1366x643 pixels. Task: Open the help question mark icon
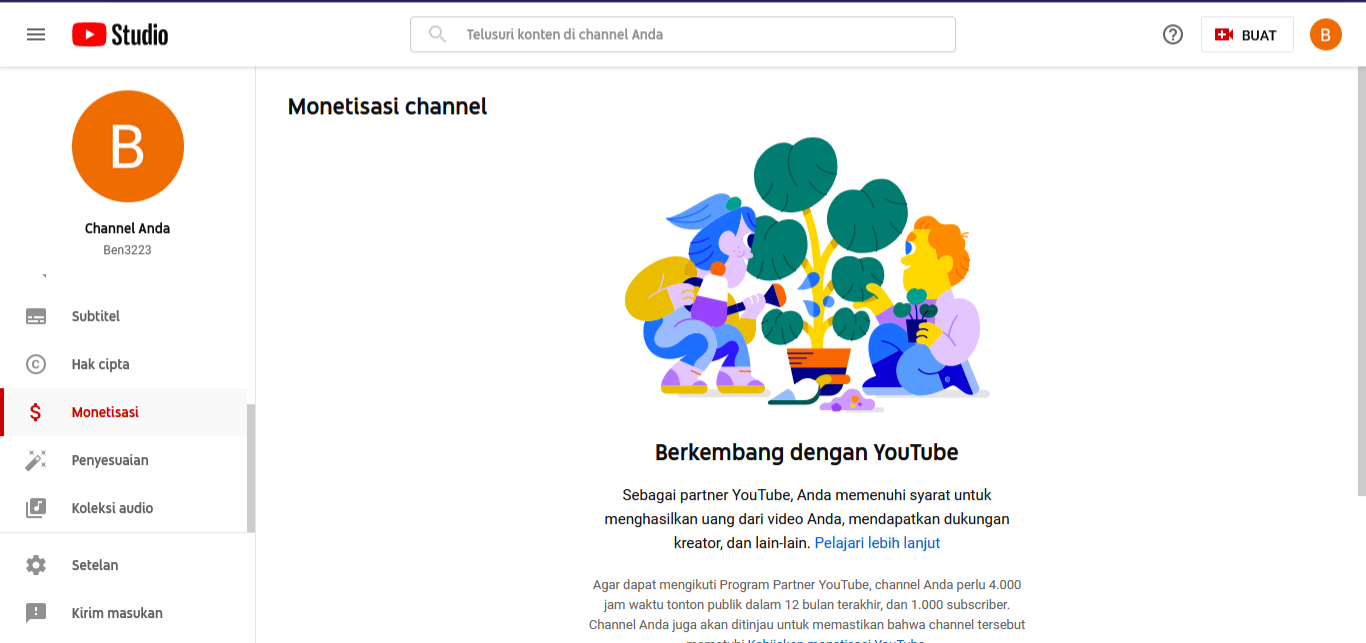coord(1173,35)
